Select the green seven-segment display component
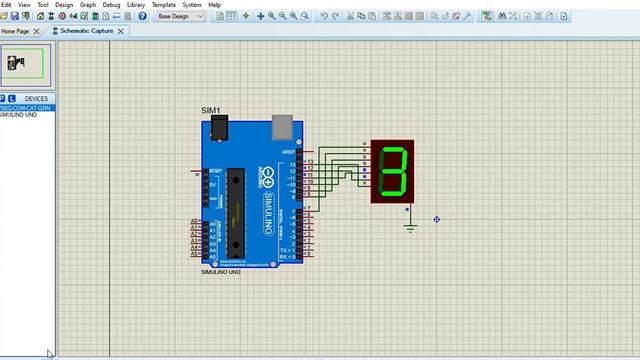Screen dimensions: 640x360 click(392, 171)
